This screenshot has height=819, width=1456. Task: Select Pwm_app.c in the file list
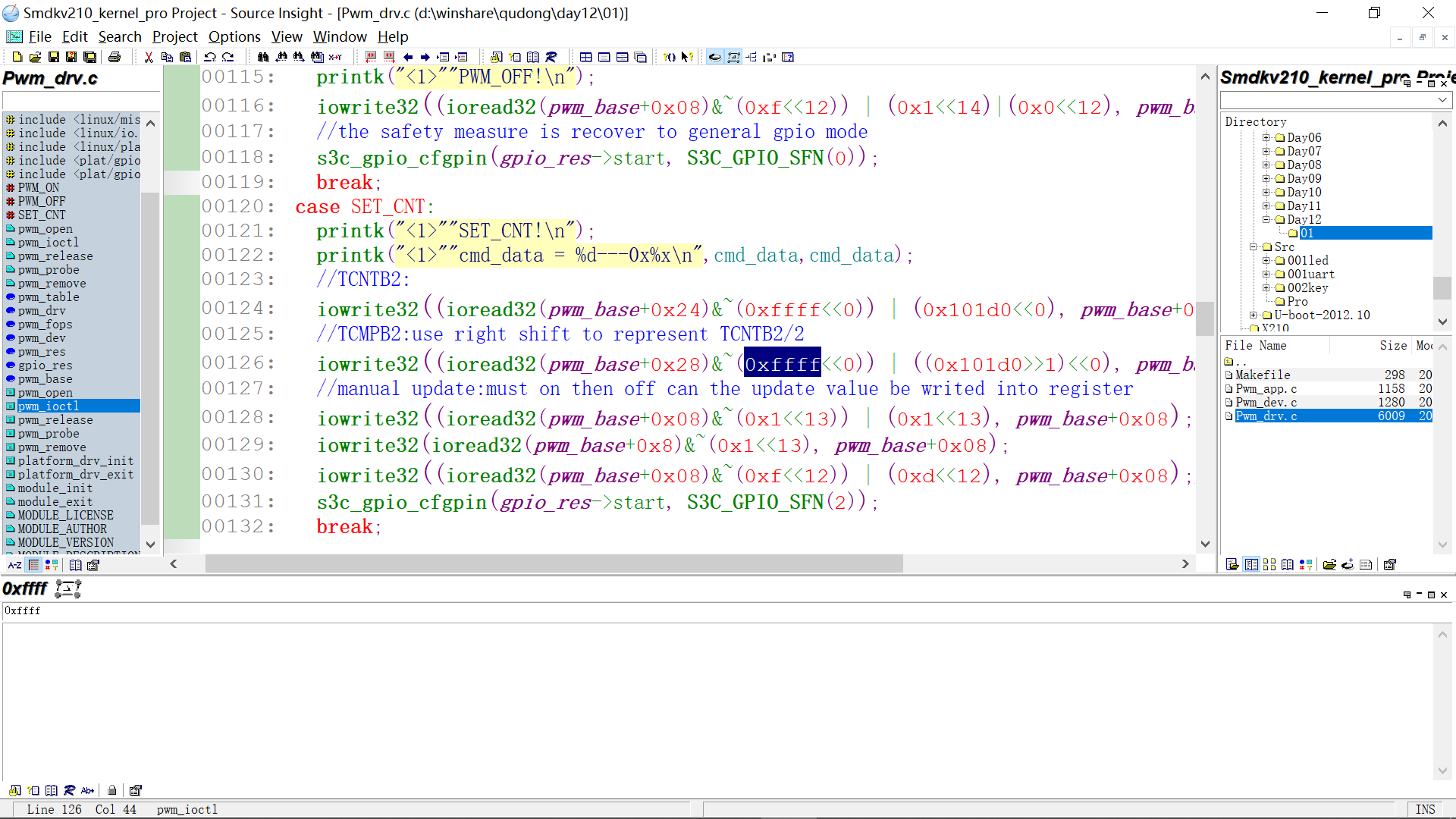pyautogui.click(x=1266, y=388)
